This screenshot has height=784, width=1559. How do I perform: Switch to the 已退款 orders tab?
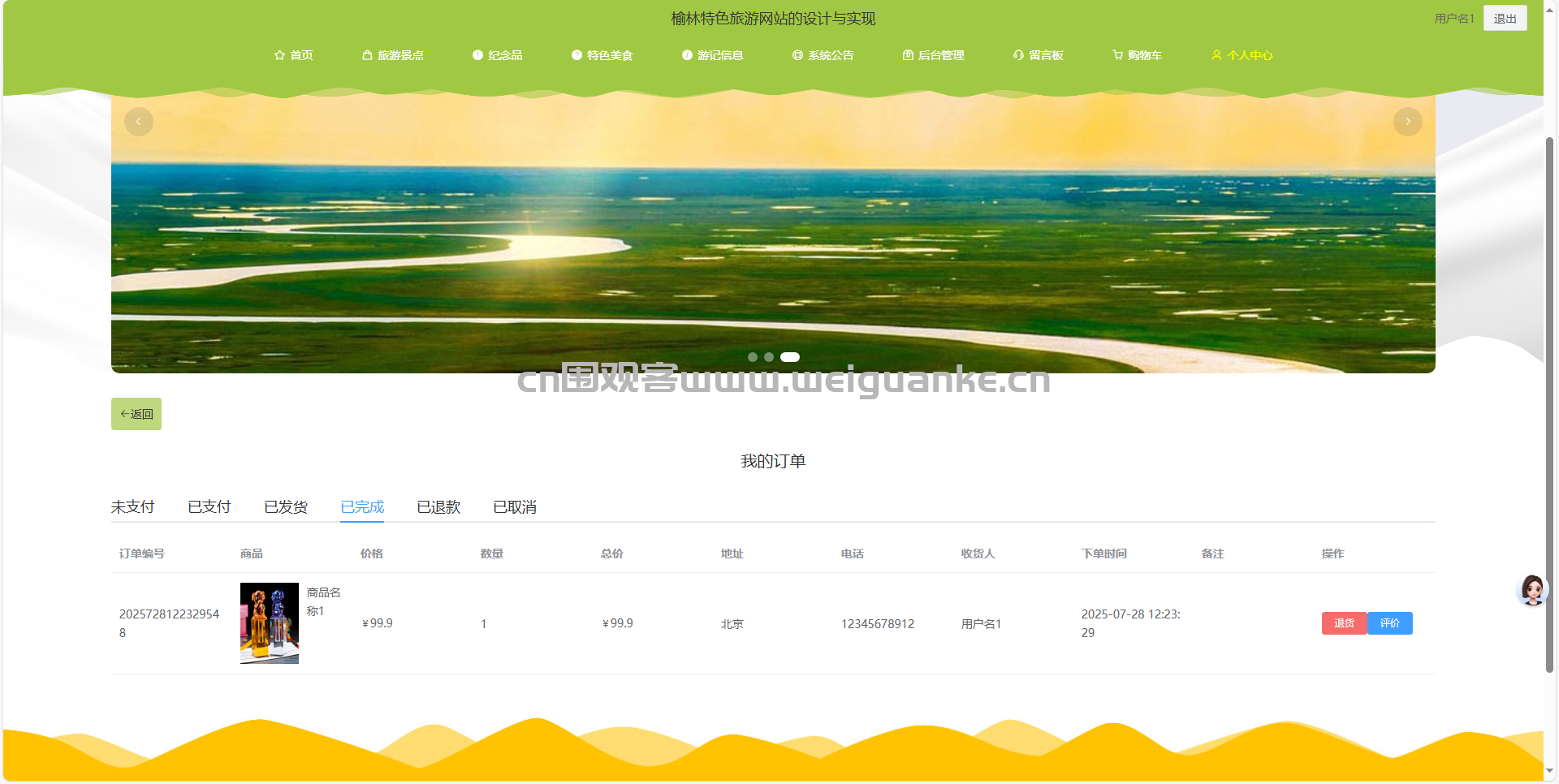(438, 507)
